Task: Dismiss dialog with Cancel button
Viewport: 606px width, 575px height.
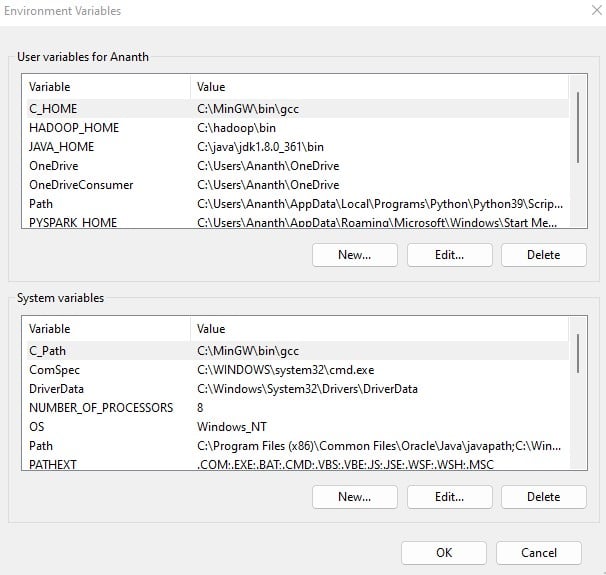Action: (539, 553)
